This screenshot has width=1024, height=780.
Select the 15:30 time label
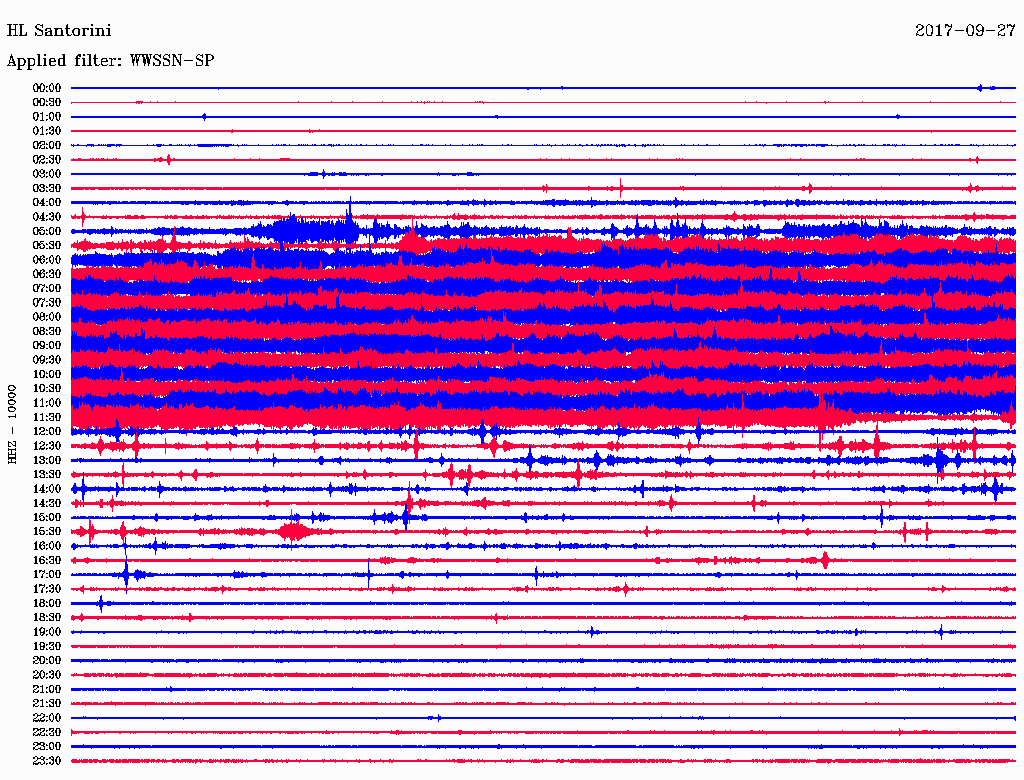47,532
